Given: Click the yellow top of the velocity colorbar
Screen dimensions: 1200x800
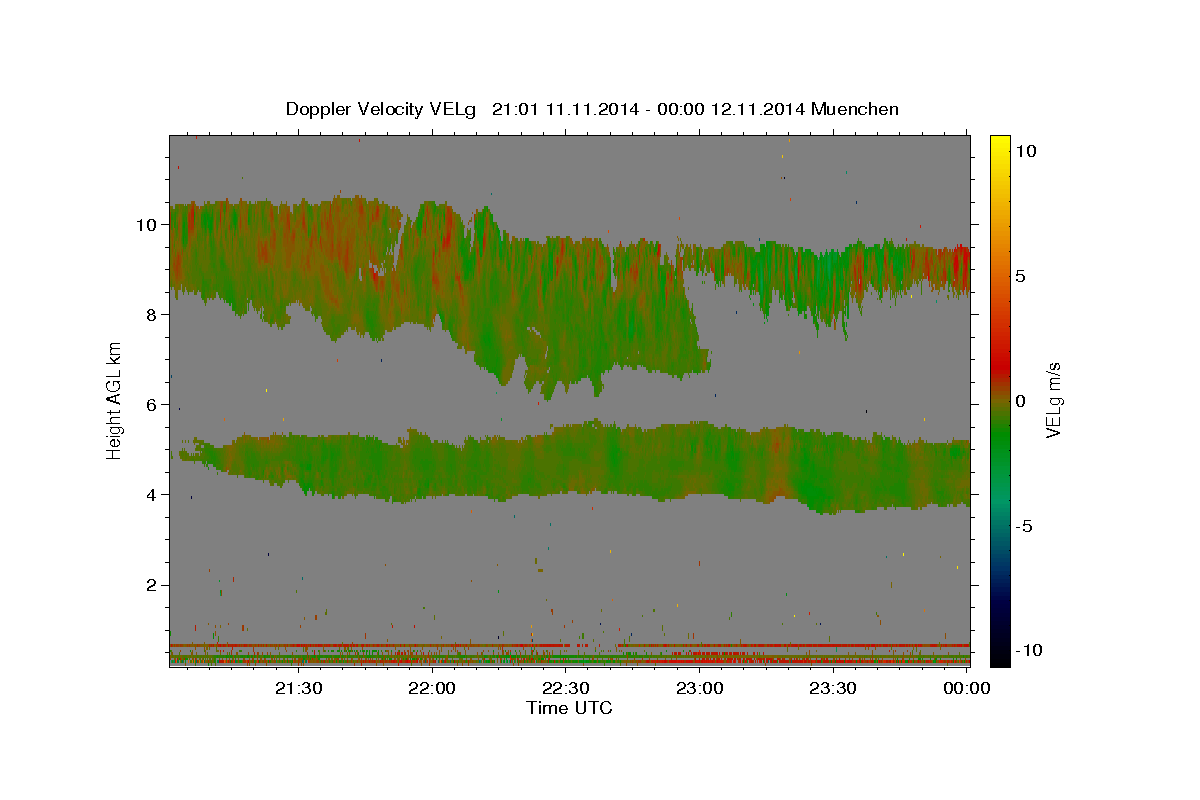Looking at the screenshot, I should pos(999,143).
